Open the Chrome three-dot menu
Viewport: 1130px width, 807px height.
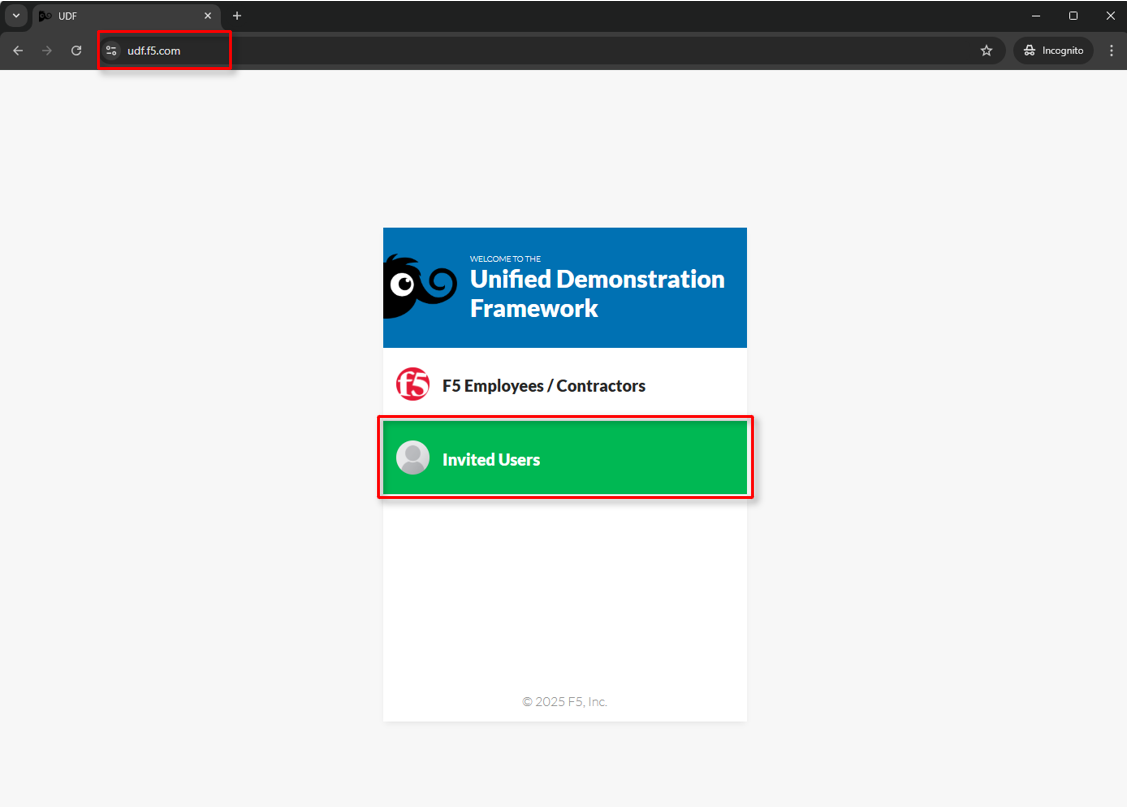(1111, 50)
